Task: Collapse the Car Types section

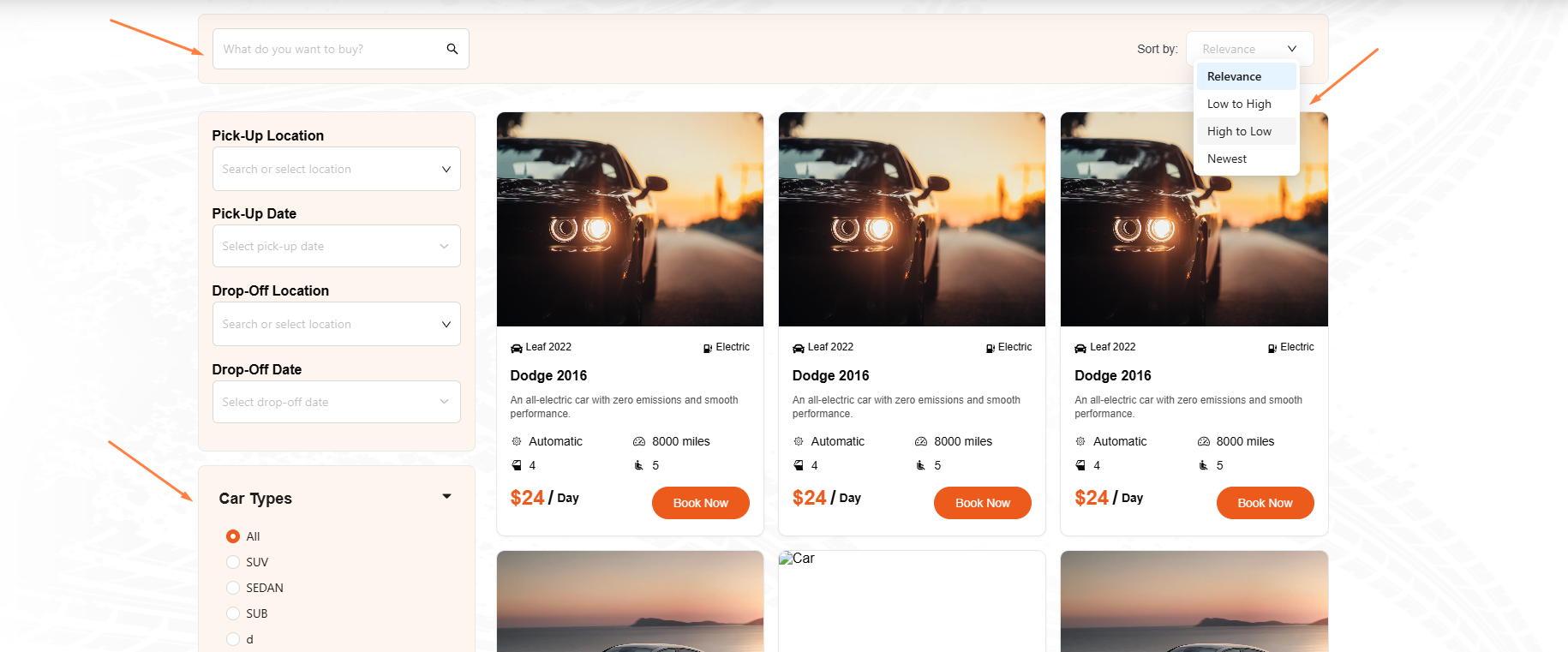Action: 446,497
